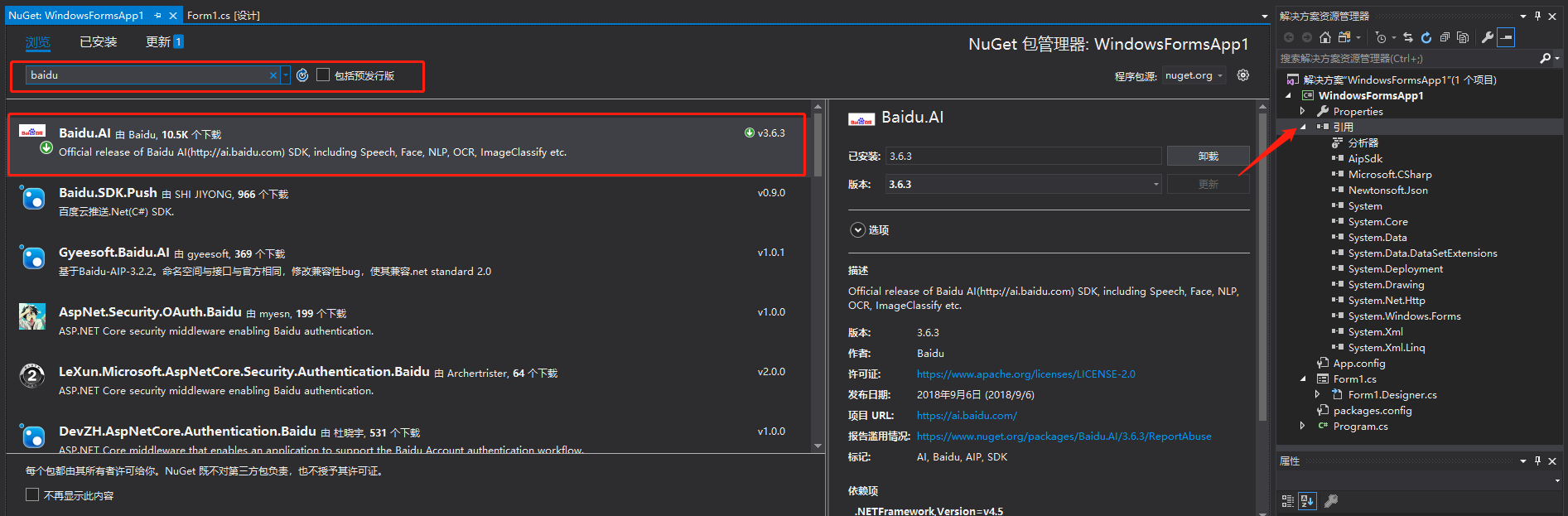
Task: Click AspNet.Security.OAuth.Baidu avatar icon
Action: click(32, 316)
